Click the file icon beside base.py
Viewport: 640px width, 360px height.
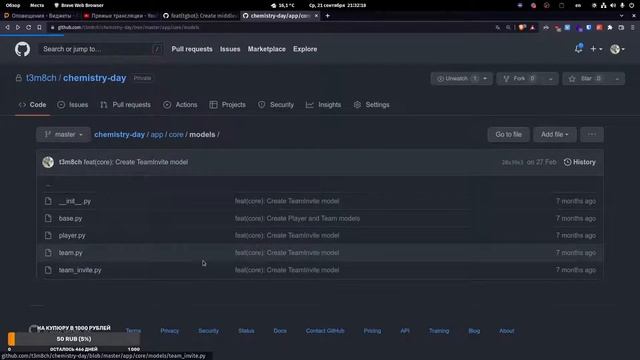click(48, 218)
